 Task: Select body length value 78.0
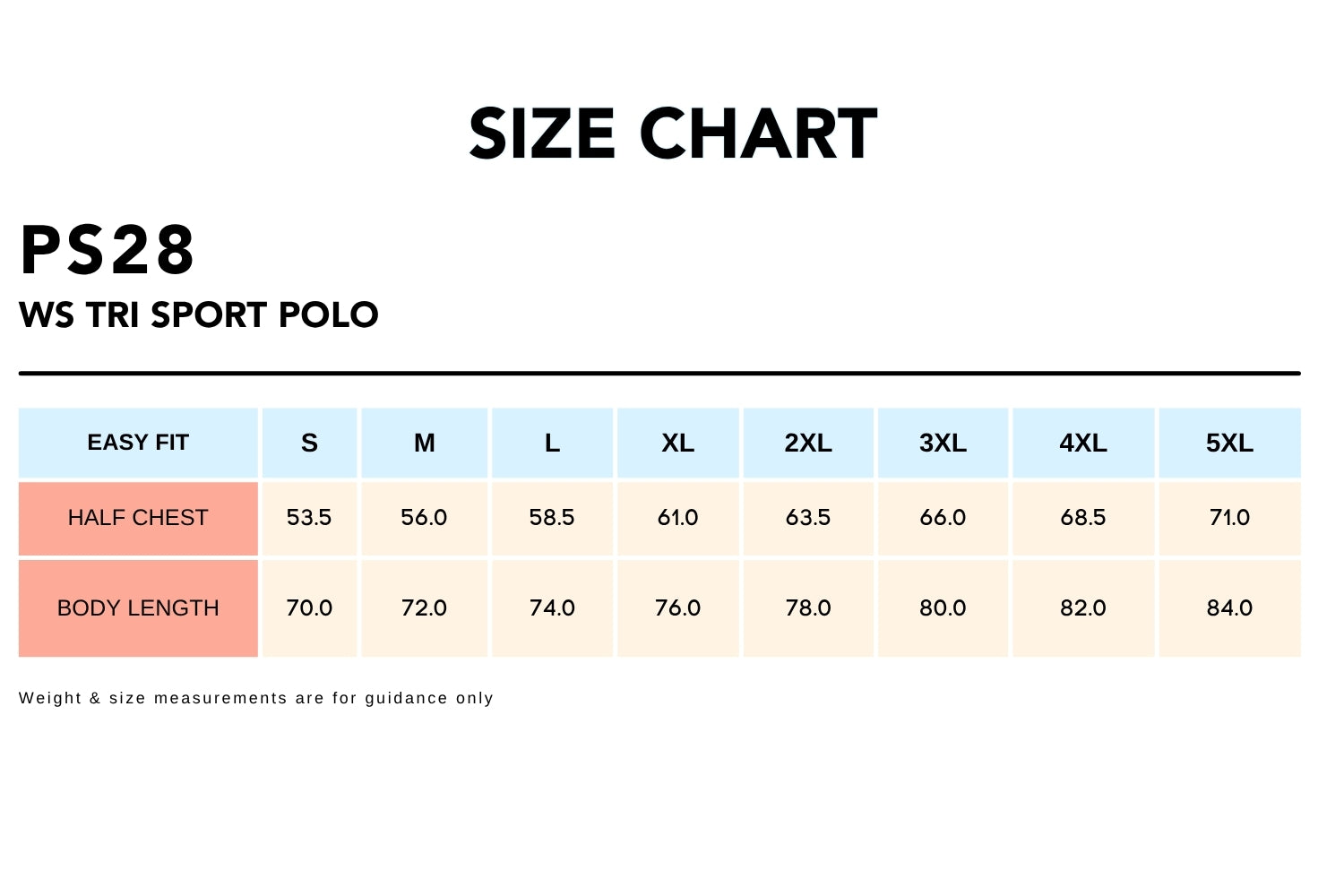(x=808, y=608)
